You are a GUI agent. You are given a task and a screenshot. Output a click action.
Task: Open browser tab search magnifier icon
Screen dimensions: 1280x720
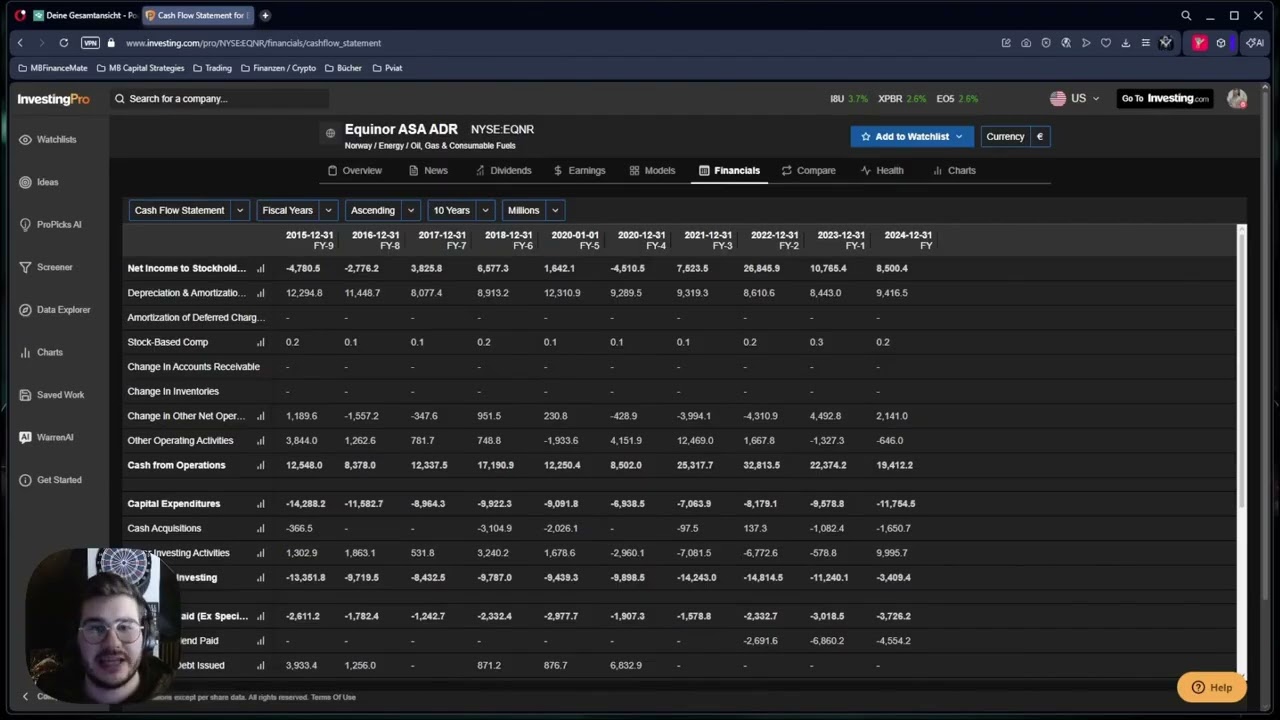click(1186, 15)
